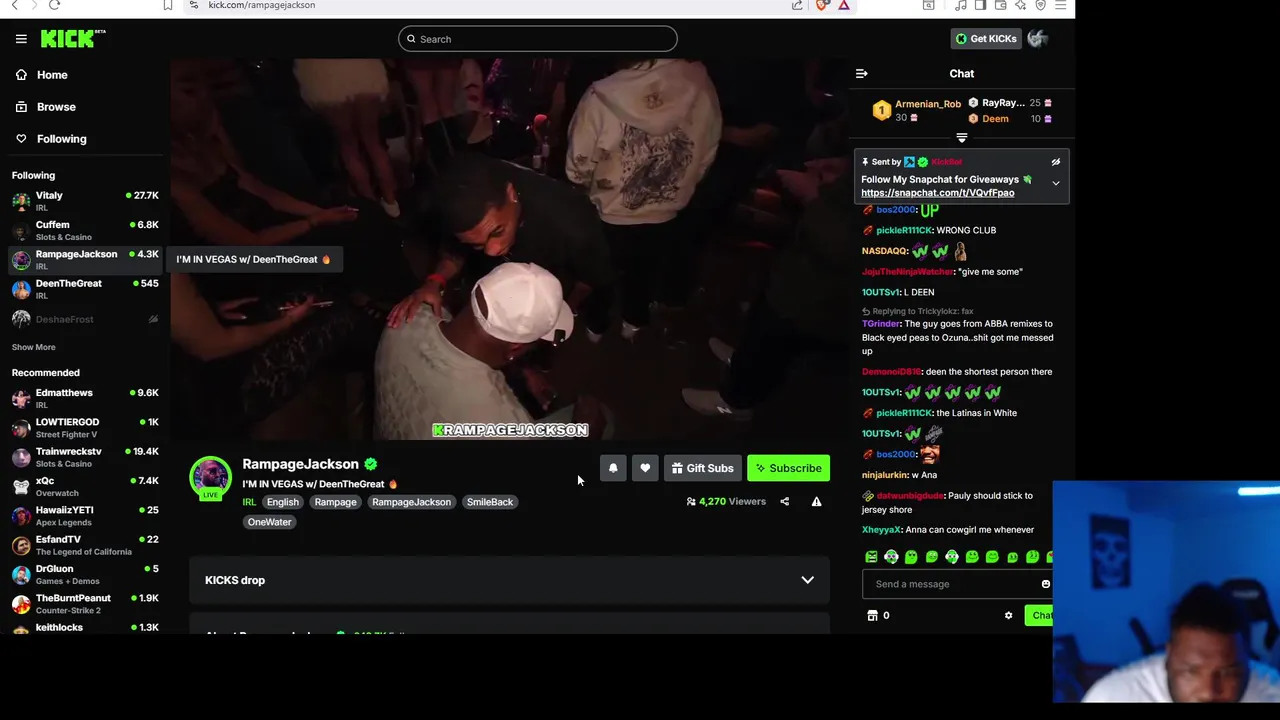Click the OneWater tag
Image resolution: width=1280 pixels, height=720 pixels.
tap(269, 522)
